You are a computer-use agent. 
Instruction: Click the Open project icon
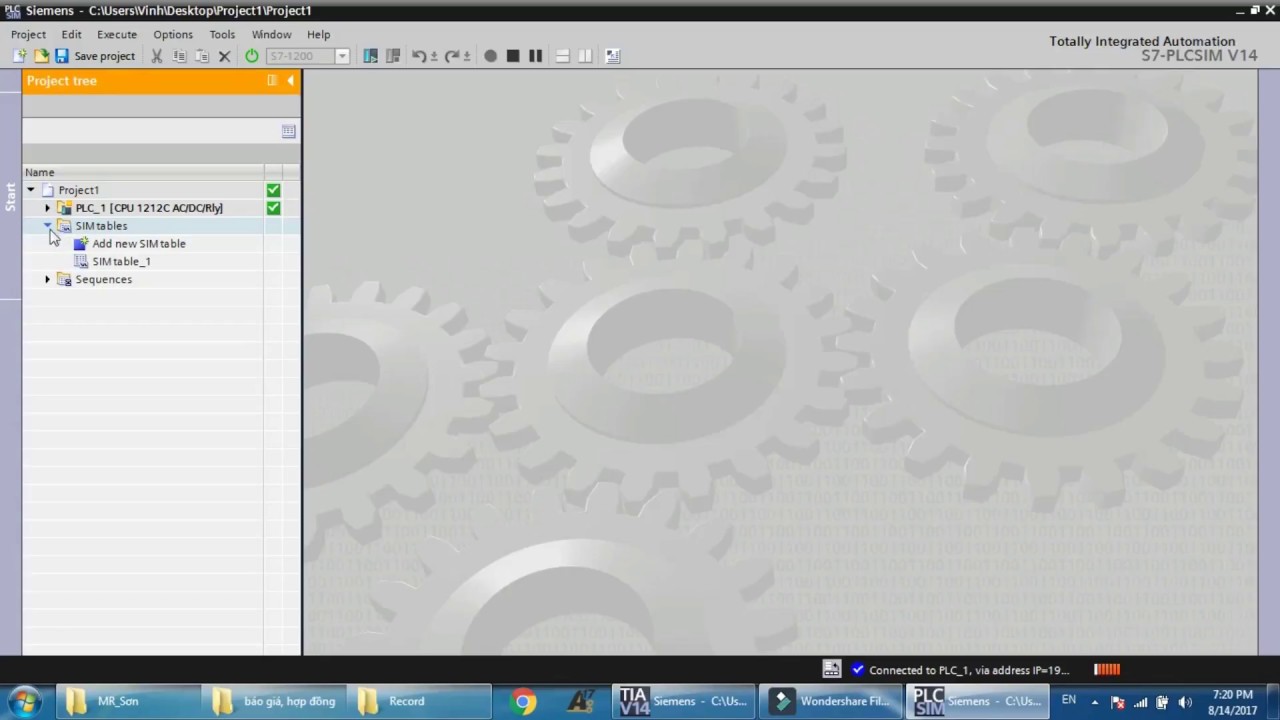click(x=41, y=56)
